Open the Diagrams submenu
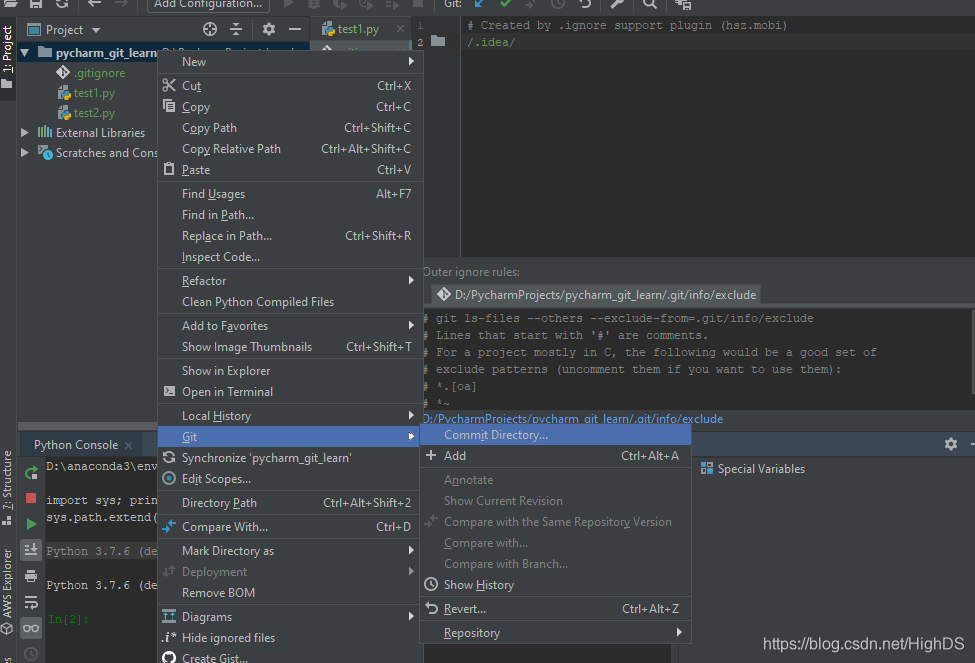Viewport: 975px width, 663px height. pos(290,617)
